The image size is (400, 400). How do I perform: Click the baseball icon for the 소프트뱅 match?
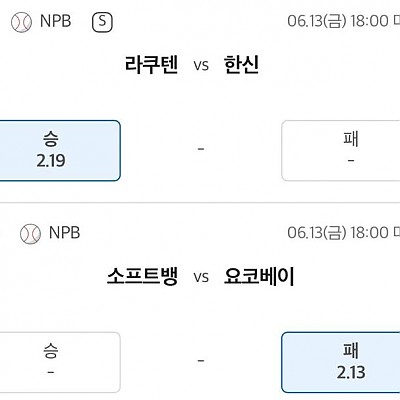(x=30, y=234)
